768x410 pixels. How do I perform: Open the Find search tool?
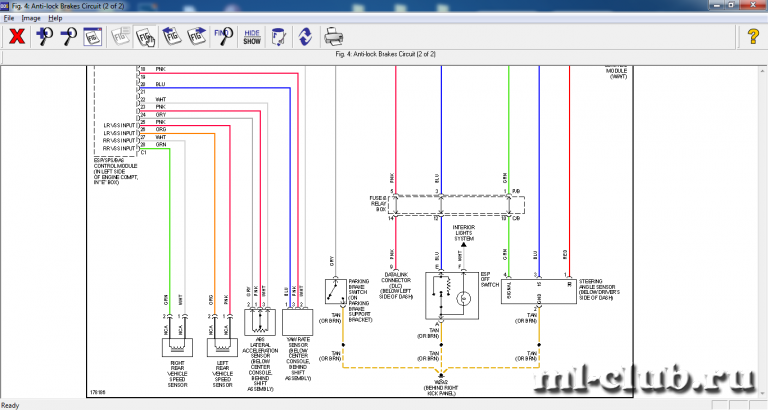223,37
